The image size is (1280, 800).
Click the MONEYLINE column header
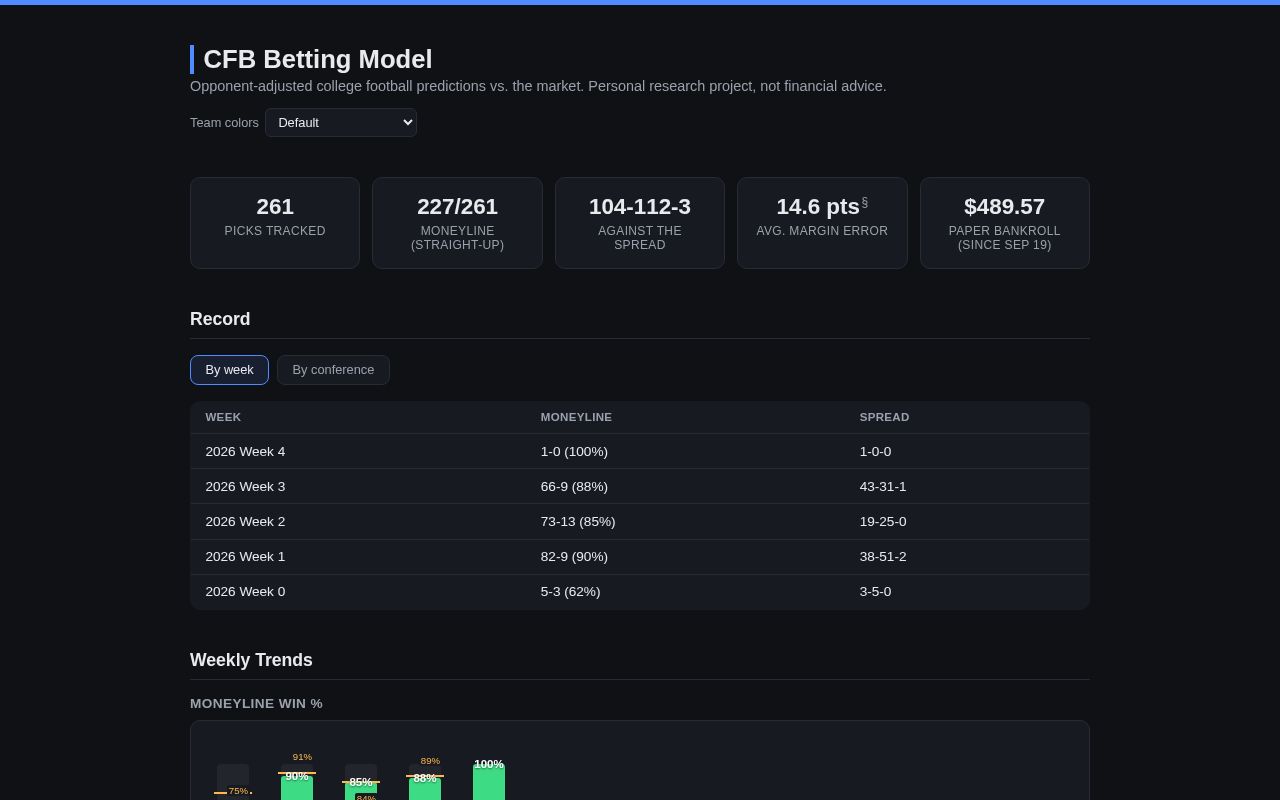[x=576, y=417]
